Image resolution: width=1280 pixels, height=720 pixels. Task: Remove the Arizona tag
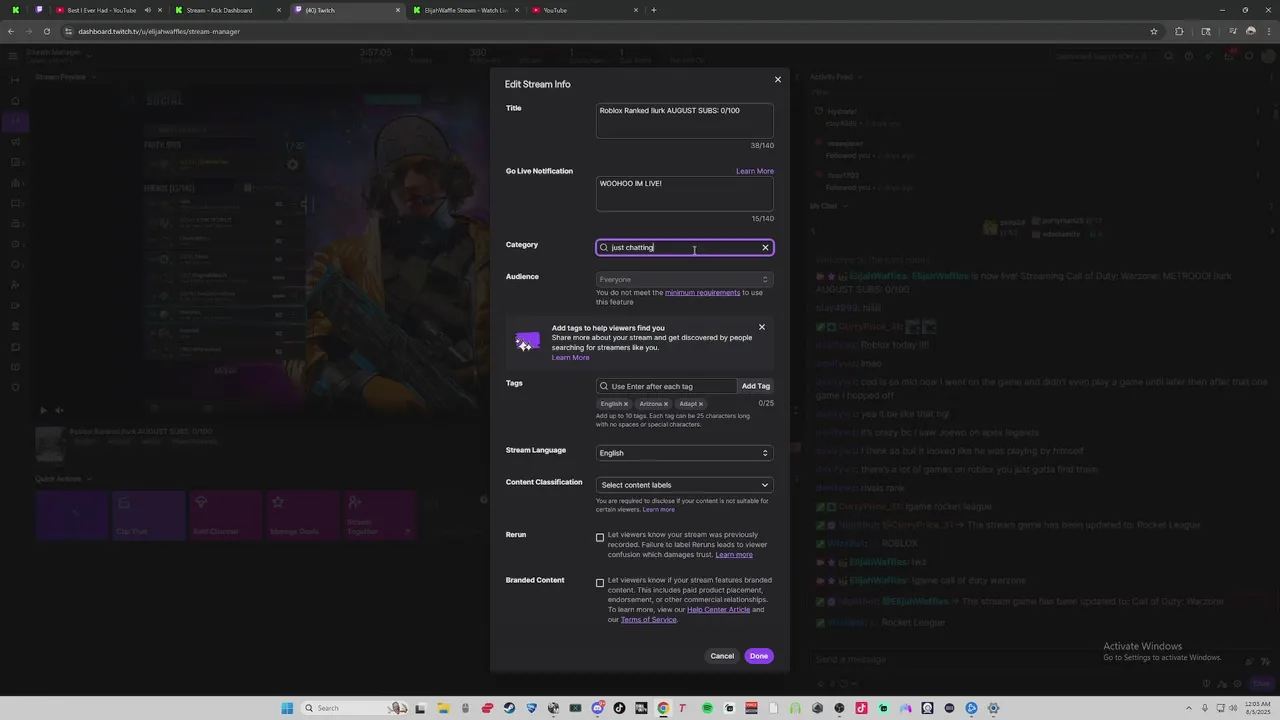coord(666,404)
